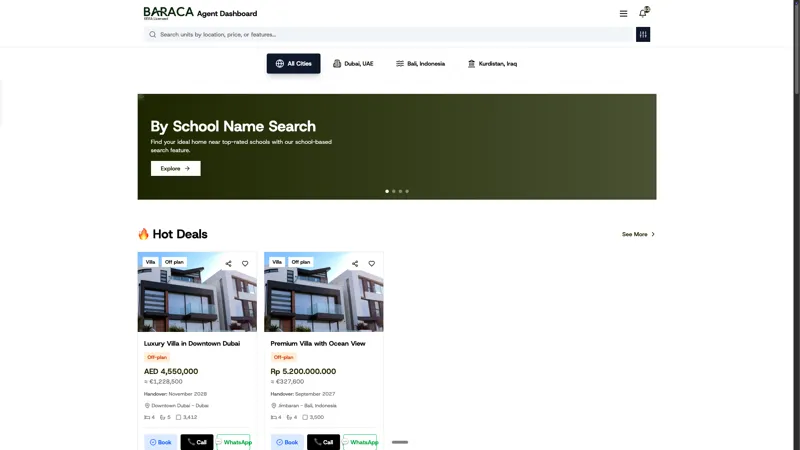Viewport: 800px width, 450px height.
Task: Switch to Kurdistan, Iraq tab
Action: pos(492,64)
